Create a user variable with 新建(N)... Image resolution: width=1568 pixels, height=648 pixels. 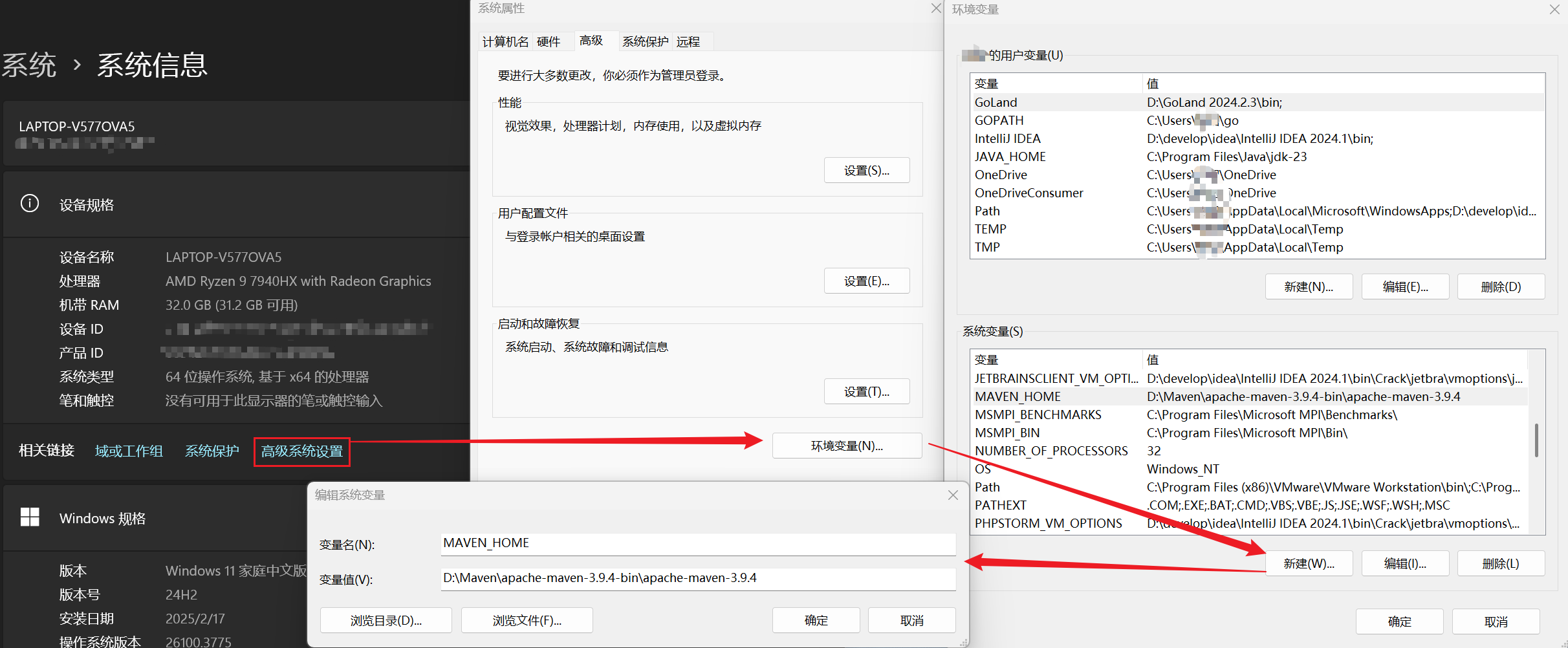pos(1309,286)
